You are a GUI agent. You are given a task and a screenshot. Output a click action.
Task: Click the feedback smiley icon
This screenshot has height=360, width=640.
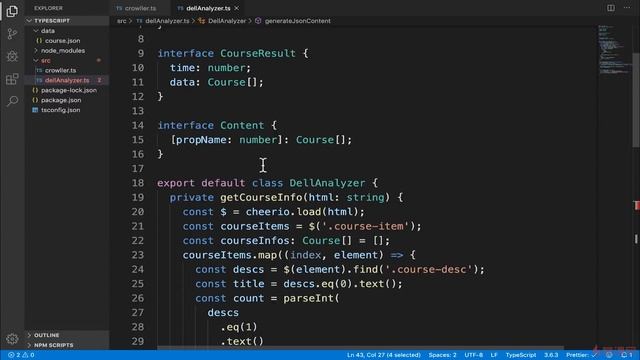click(x=609, y=355)
